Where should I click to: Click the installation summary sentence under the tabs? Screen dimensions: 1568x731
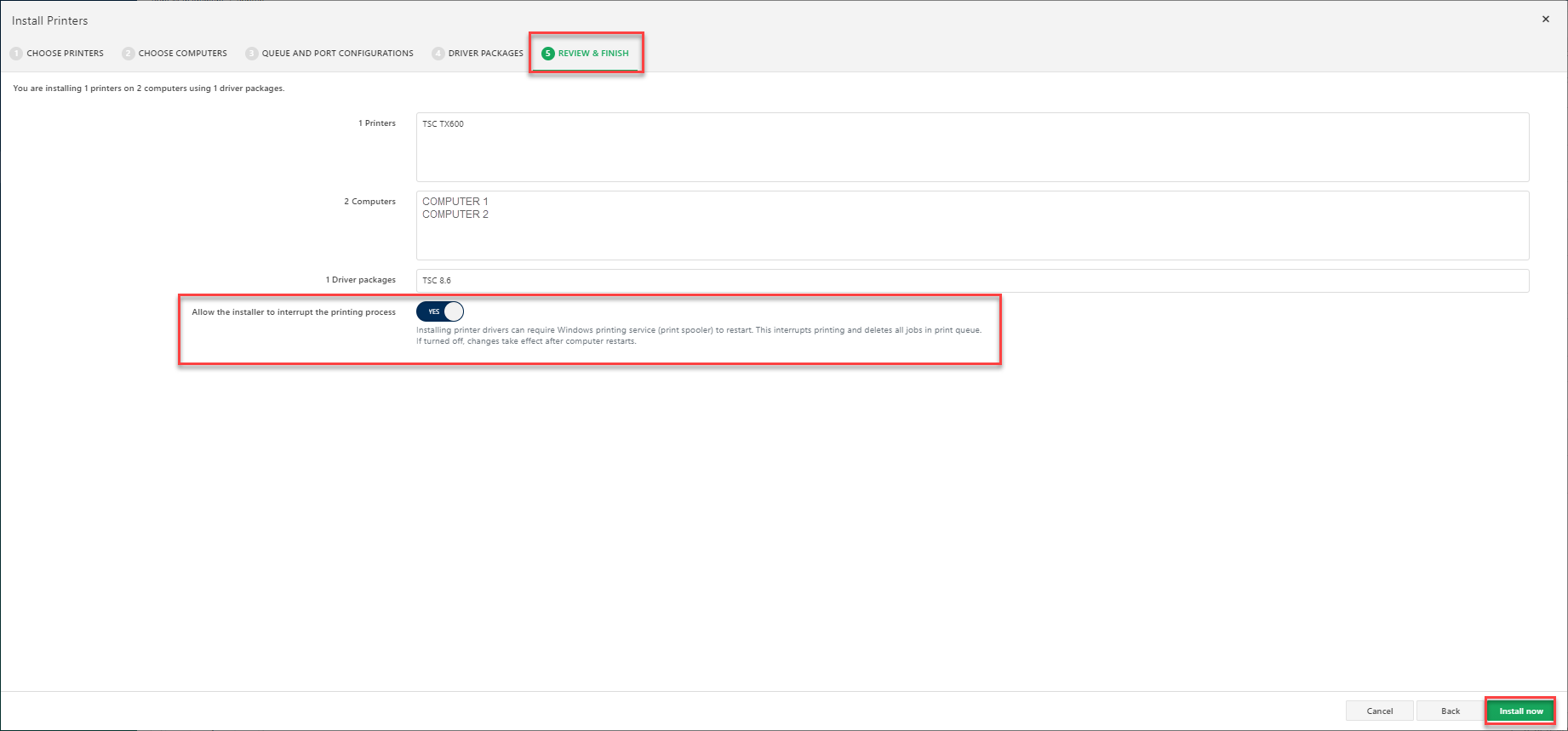pyautogui.click(x=149, y=89)
